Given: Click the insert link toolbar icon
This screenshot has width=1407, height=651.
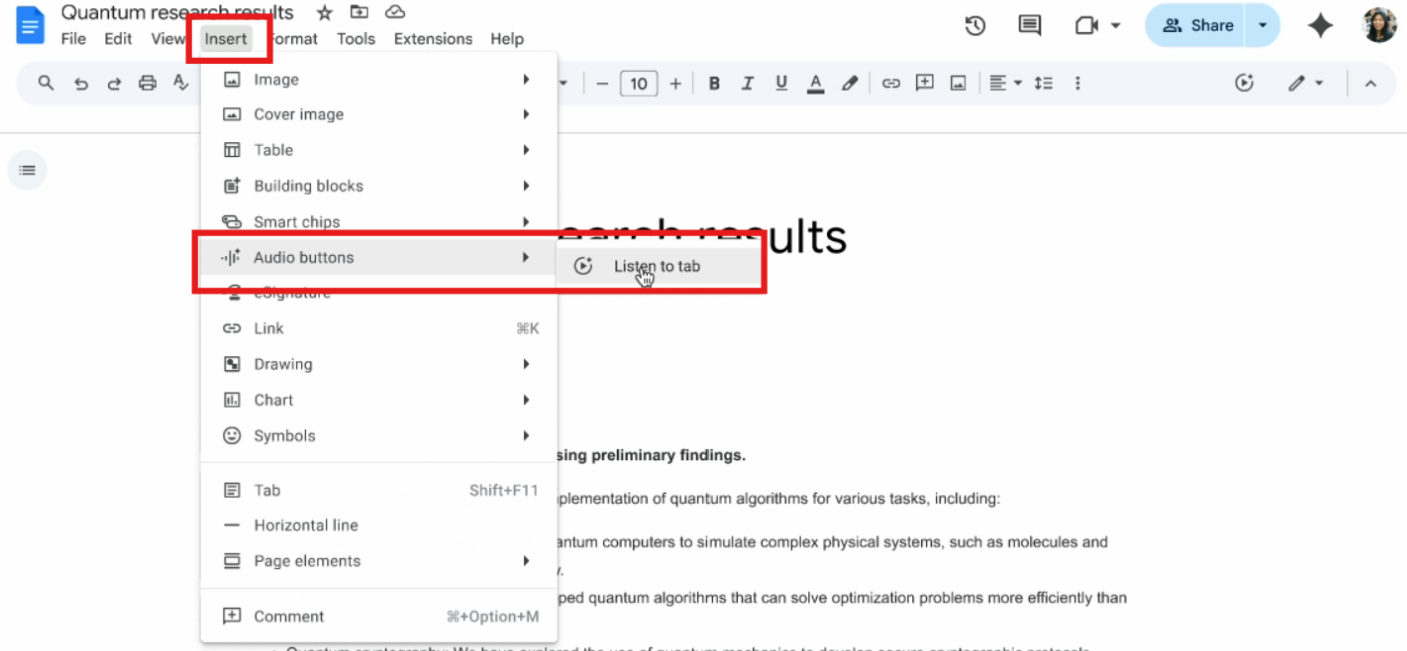Looking at the screenshot, I should point(891,84).
